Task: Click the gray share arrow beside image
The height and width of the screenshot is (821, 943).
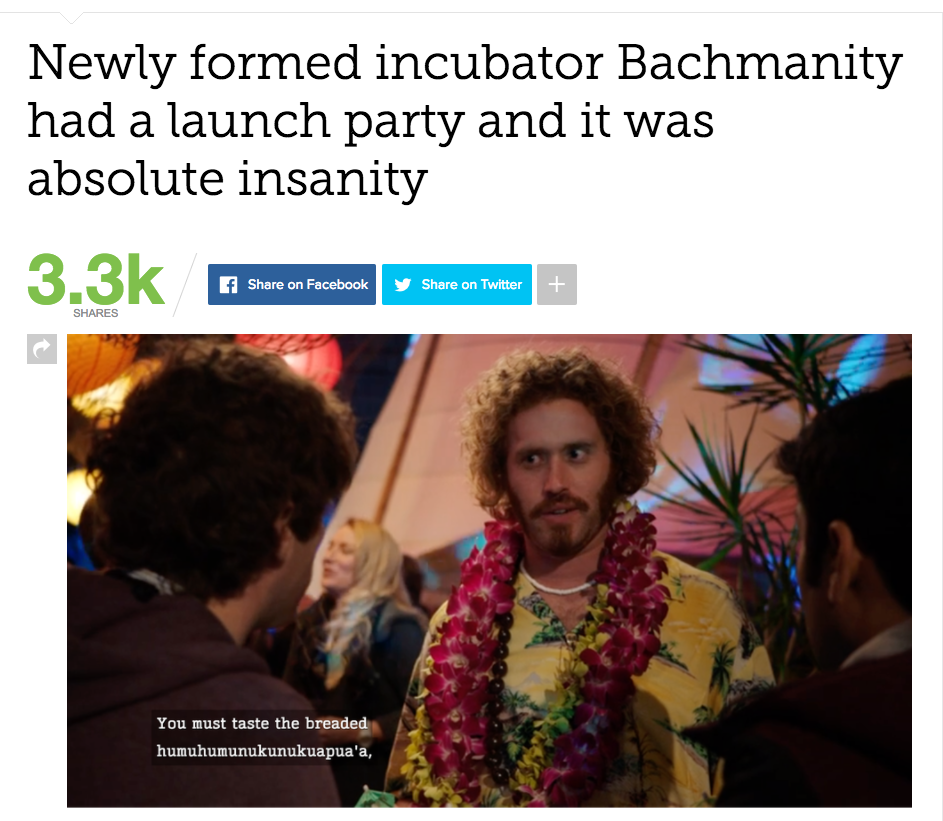Action: click(42, 349)
